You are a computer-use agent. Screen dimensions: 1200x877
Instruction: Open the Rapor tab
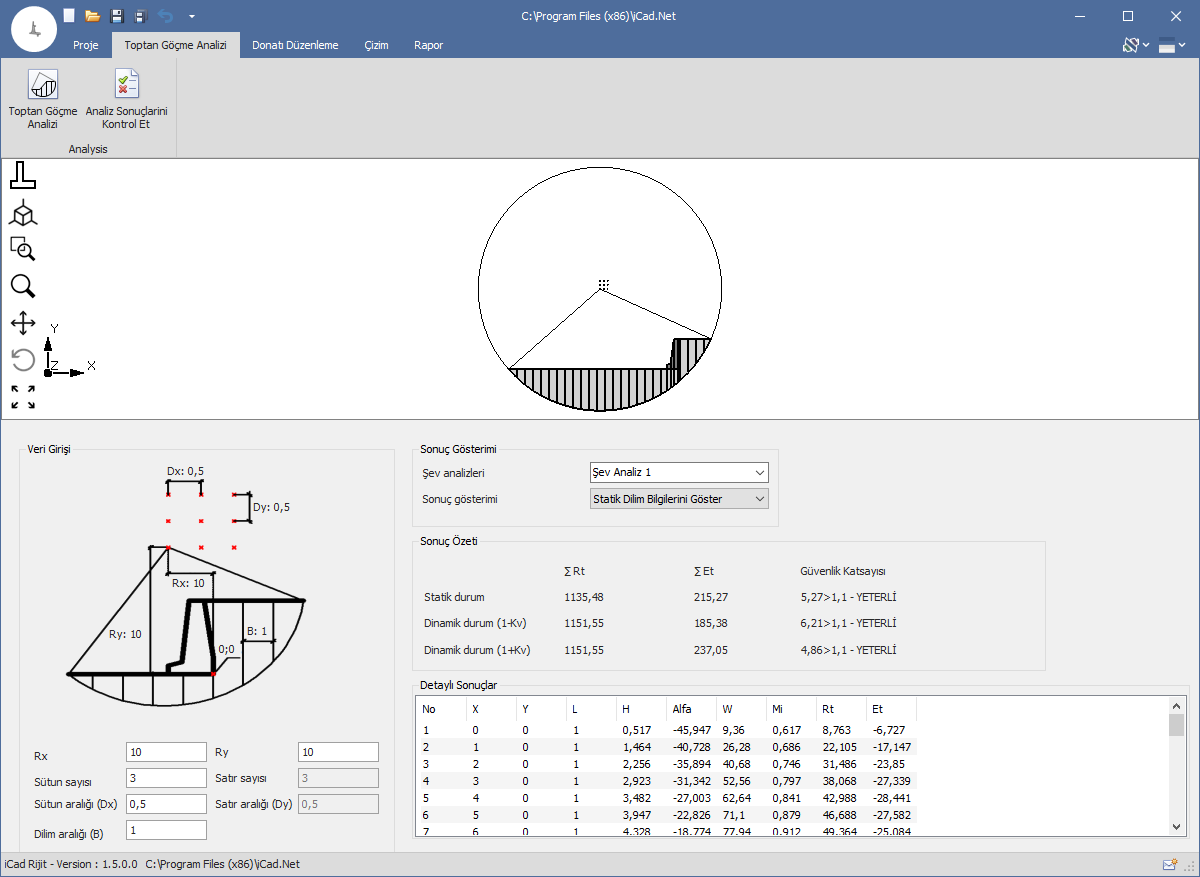(428, 45)
